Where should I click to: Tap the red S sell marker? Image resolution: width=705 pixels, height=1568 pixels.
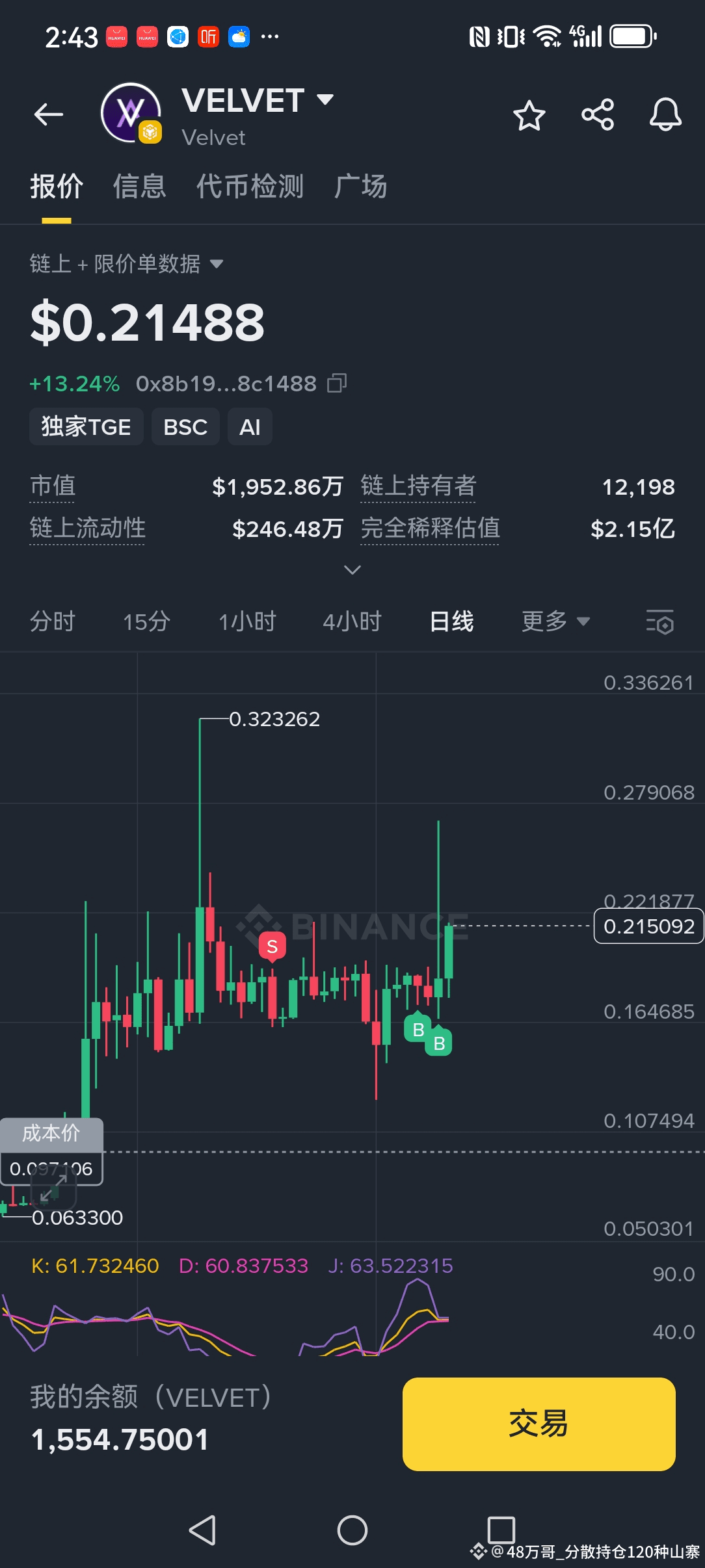tap(273, 947)
